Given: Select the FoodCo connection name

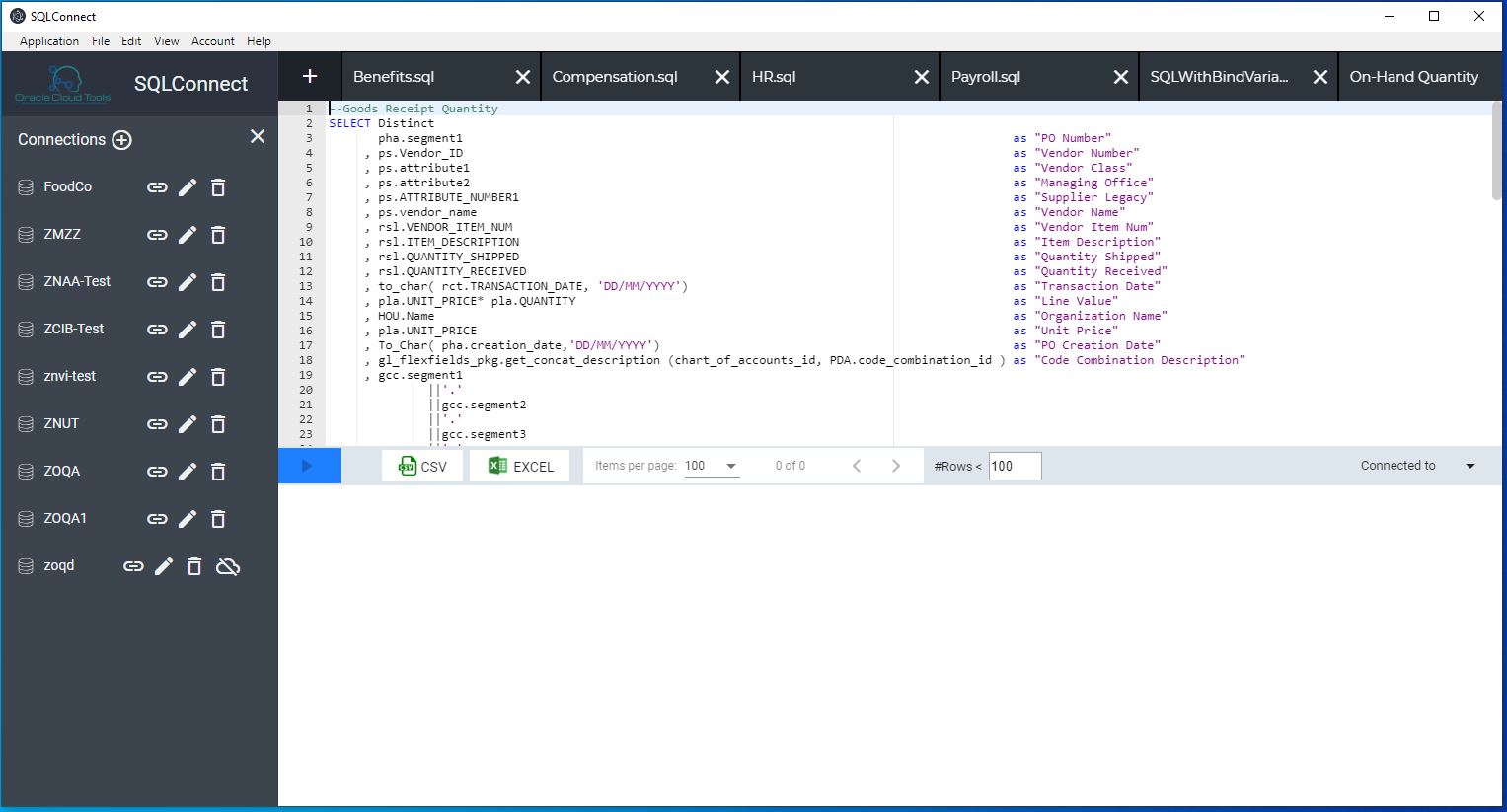Looking at the screenshot, I should 68,187.
